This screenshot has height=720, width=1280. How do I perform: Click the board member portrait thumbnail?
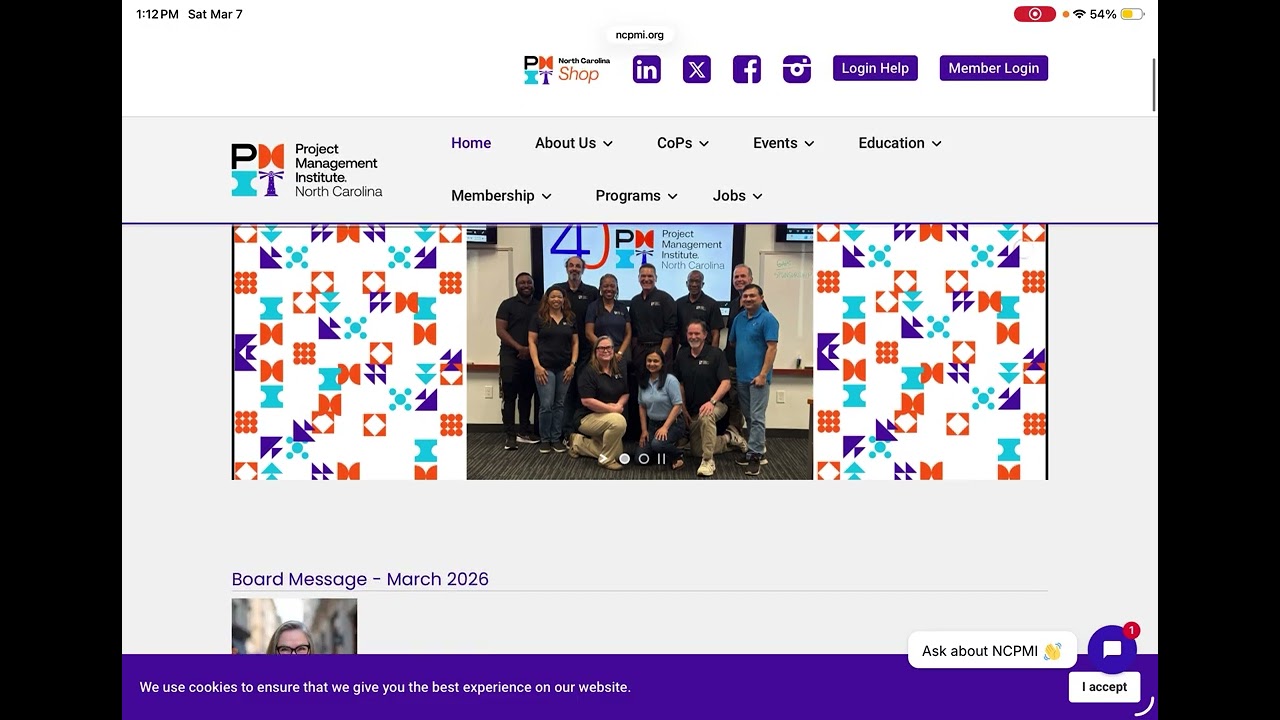(x=294, y=627)
